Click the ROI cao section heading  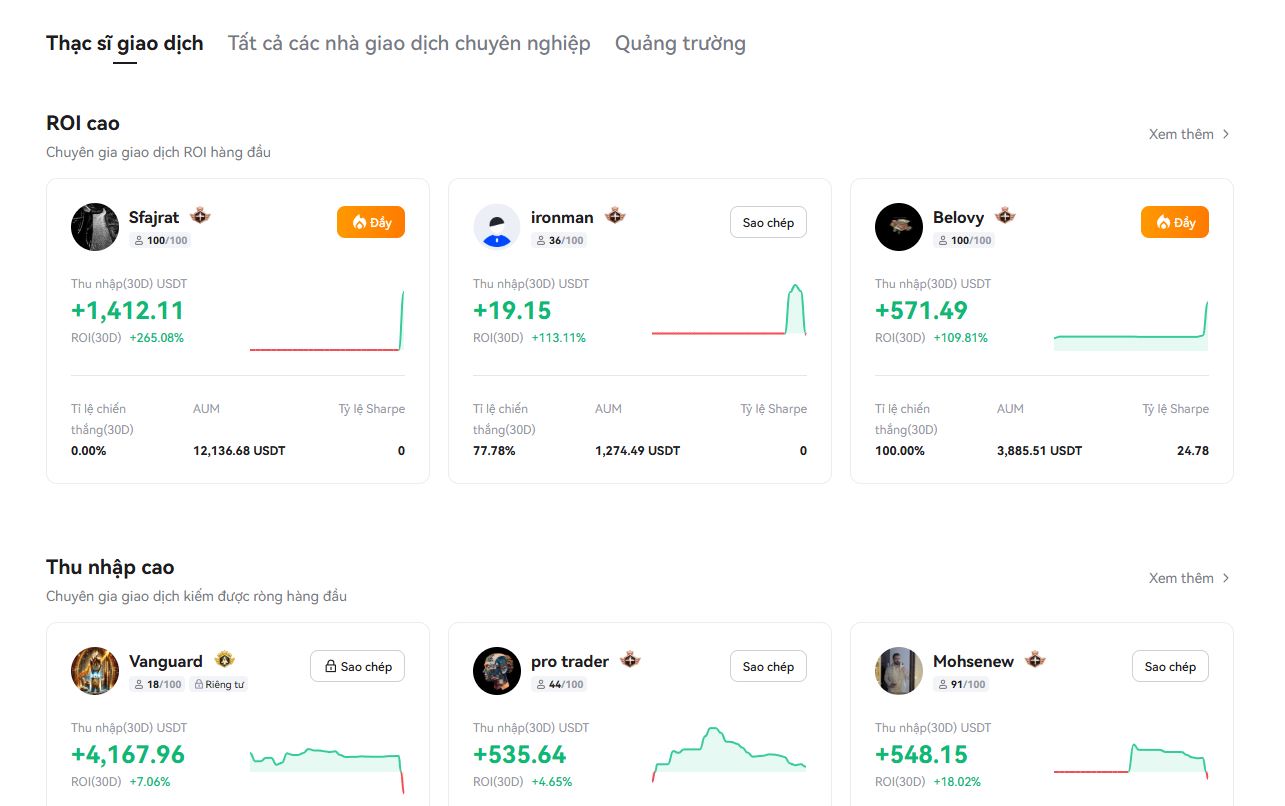point(83,123)
